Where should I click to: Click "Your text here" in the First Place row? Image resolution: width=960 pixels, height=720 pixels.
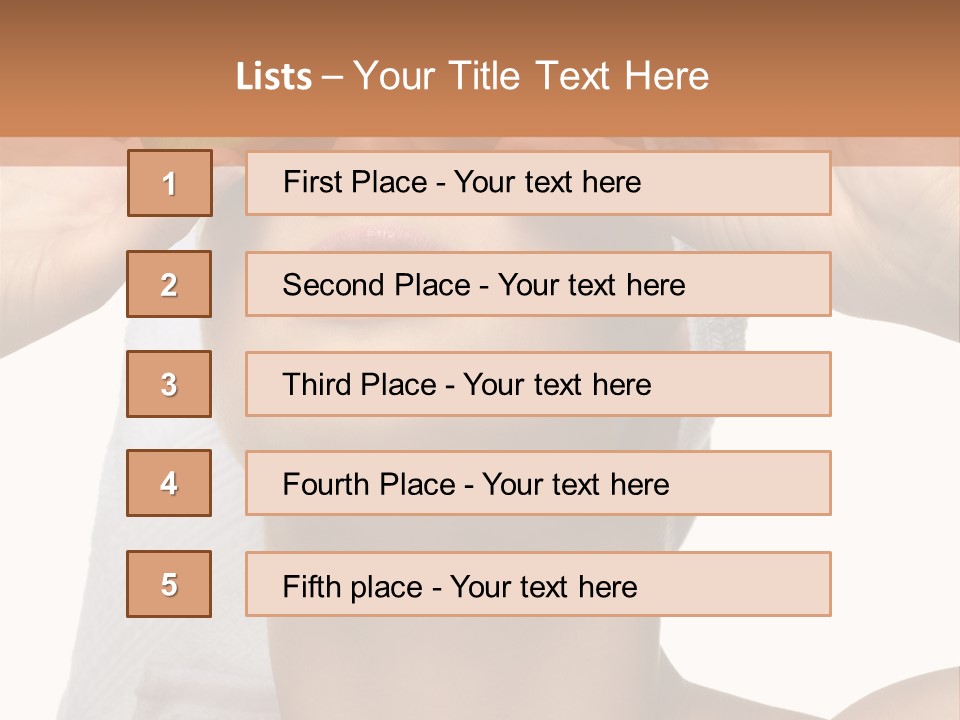(547, 182)
